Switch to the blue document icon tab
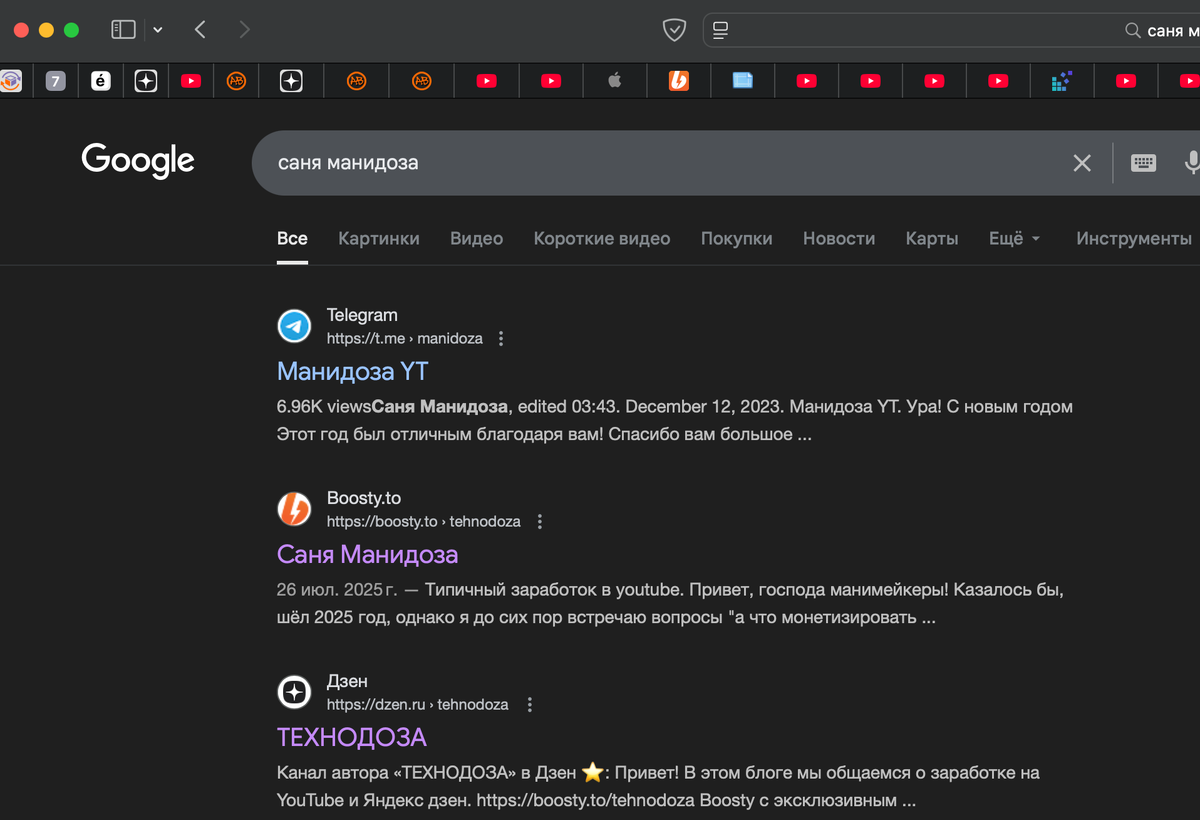This screenshot has height=820, width=1200. (x=742, y=82)
